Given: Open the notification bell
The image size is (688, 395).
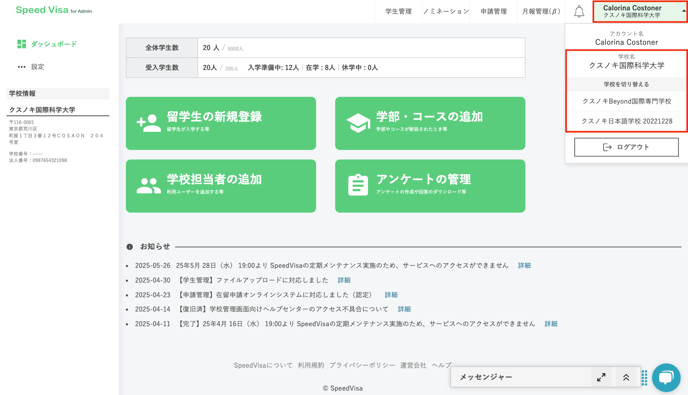Looking at the screenshot, I should click(579, 11).
